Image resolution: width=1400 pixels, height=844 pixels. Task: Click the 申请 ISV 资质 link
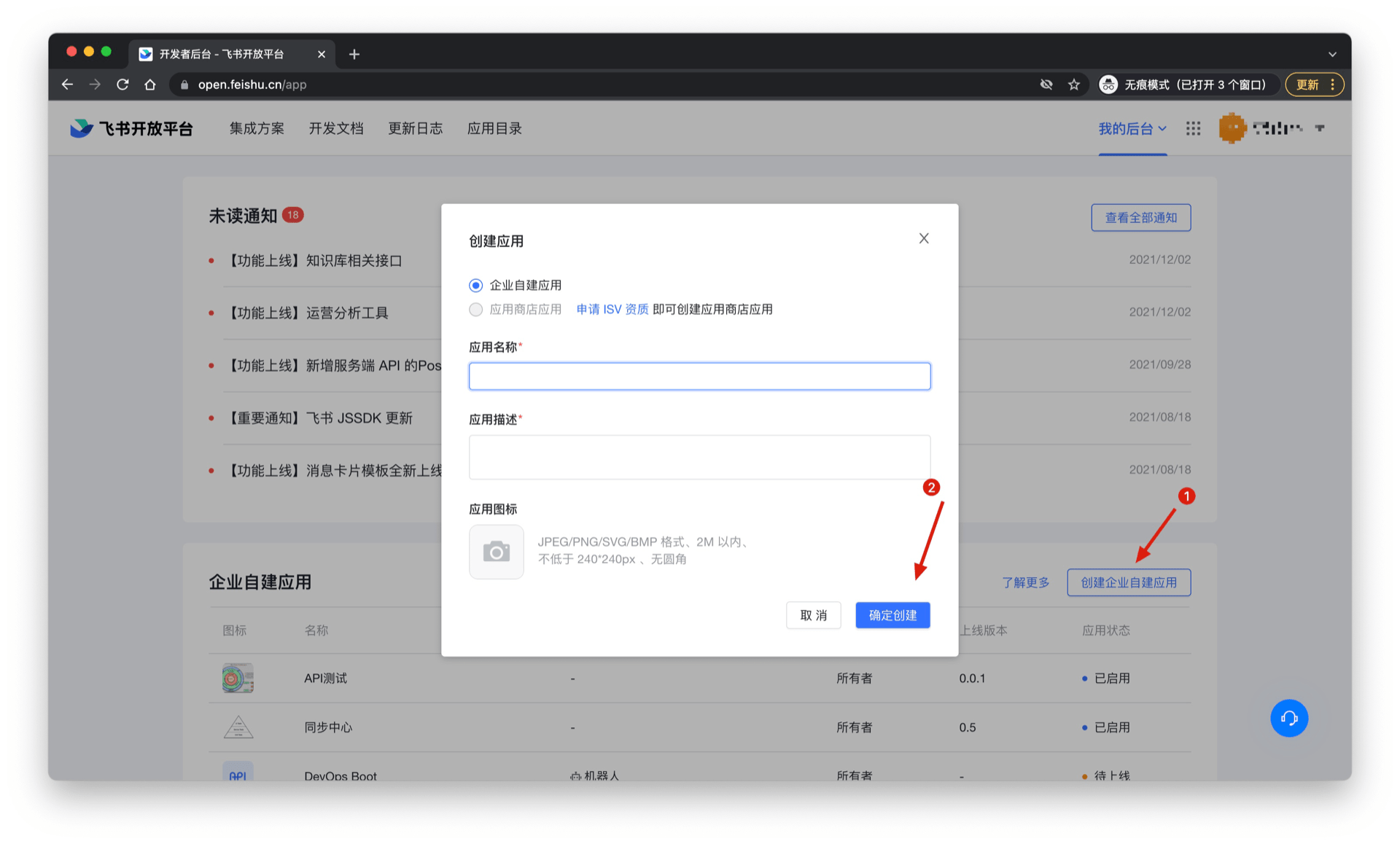pos(612,310)
